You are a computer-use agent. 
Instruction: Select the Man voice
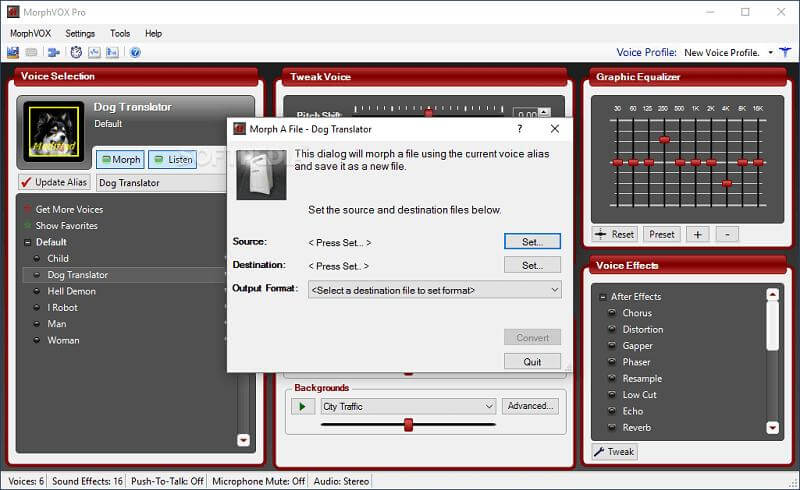[x=57, y=324]
